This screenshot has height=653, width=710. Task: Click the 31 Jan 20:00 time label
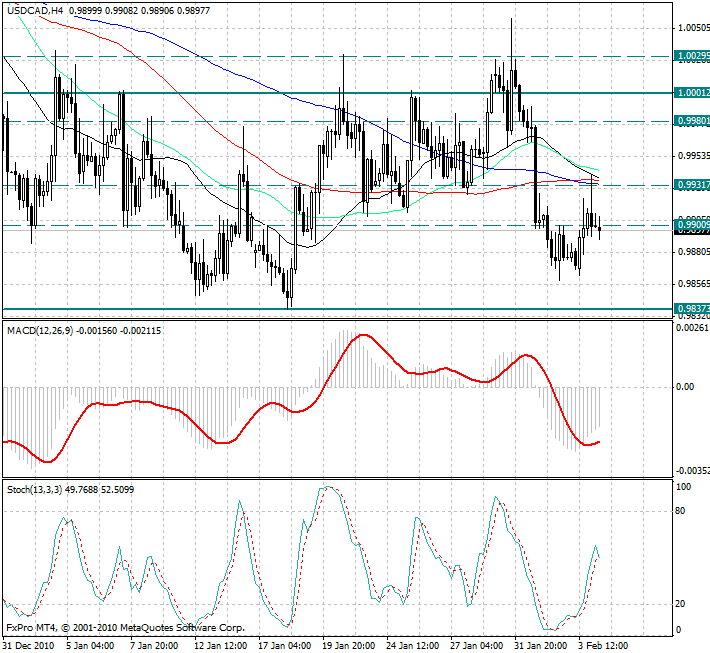pyautogui.click(x=541, y=645)
